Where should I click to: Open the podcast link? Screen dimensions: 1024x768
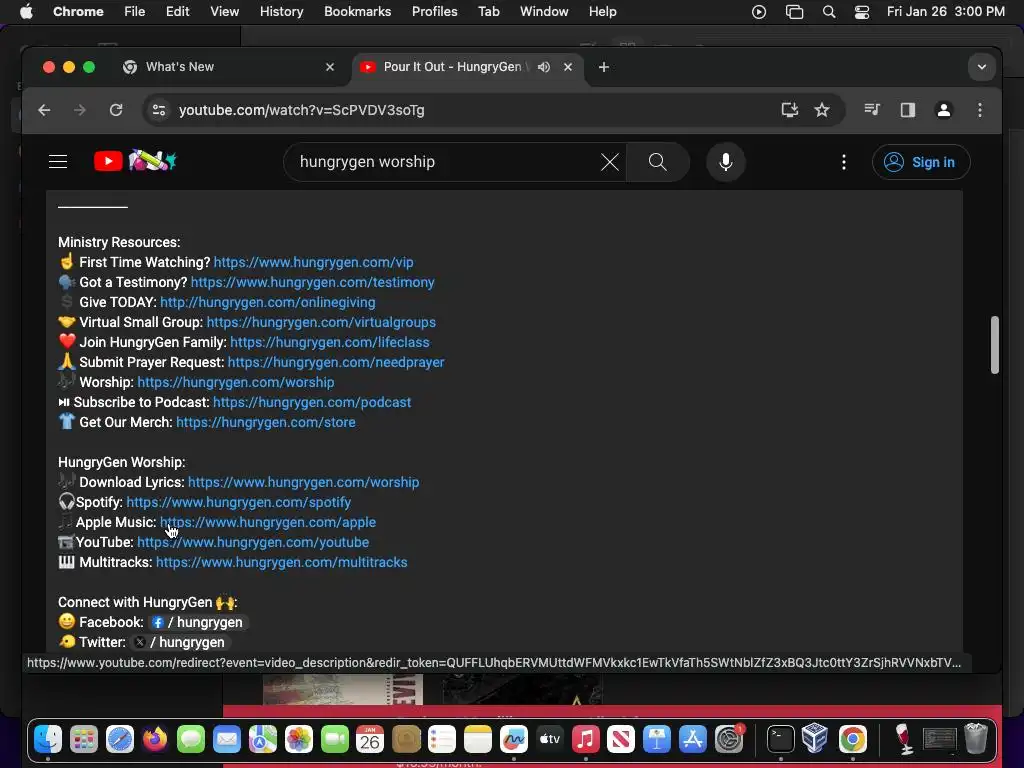tap(312, 402)
